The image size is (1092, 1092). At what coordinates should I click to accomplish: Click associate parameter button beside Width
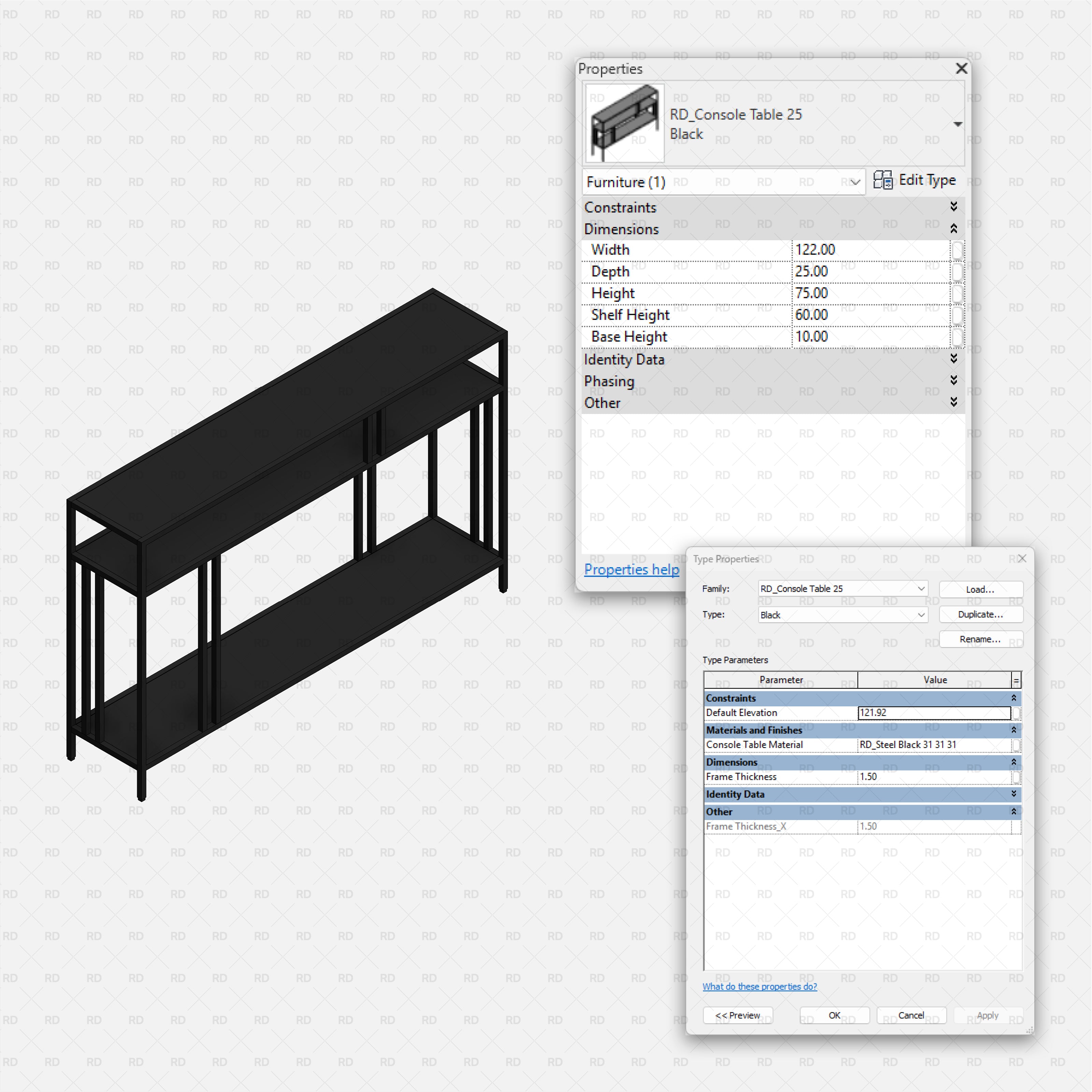pos(958,249)
